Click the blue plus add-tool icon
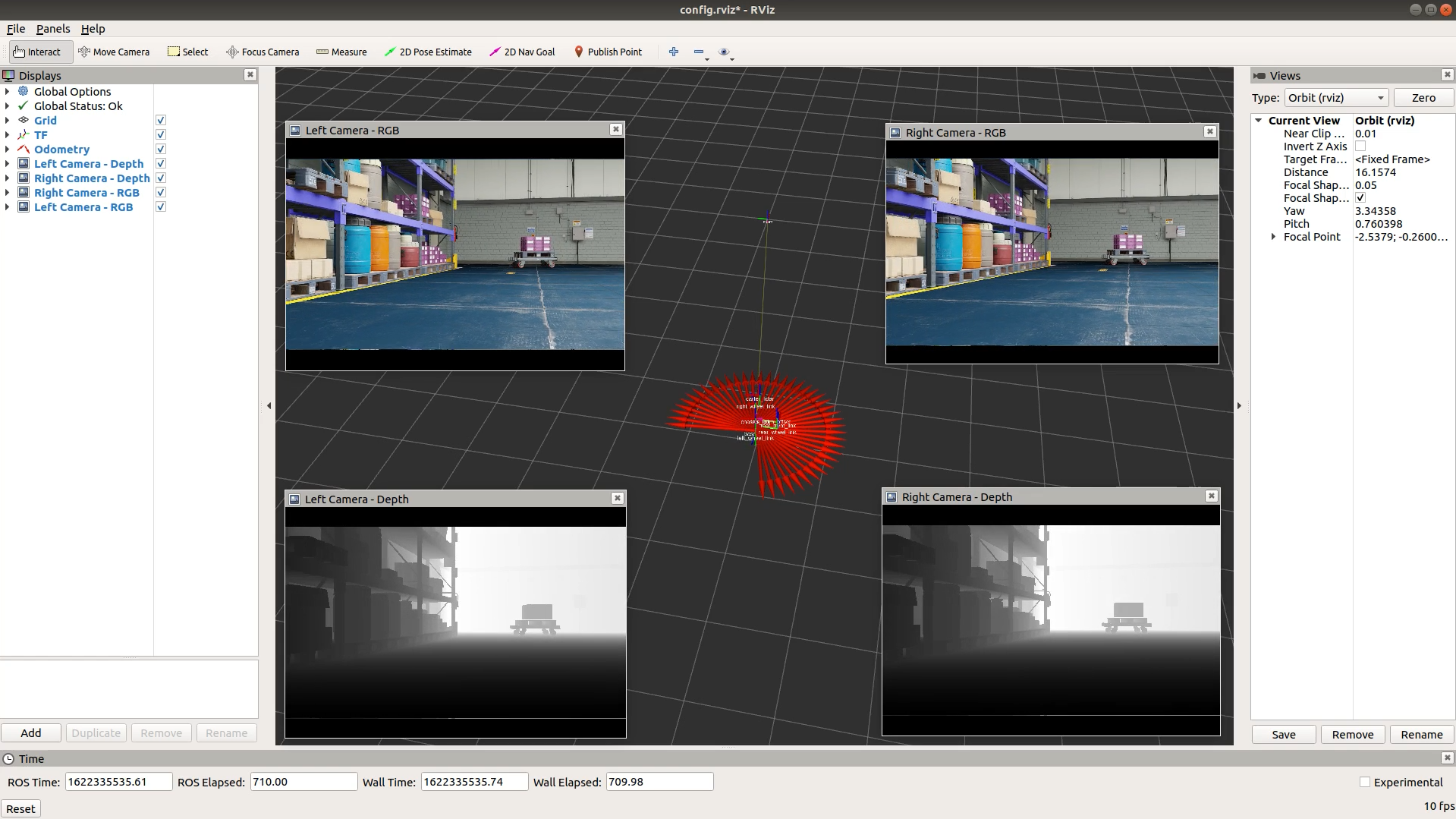The height and width of the screenshot is (819, 1456). (x=673, y=52)
